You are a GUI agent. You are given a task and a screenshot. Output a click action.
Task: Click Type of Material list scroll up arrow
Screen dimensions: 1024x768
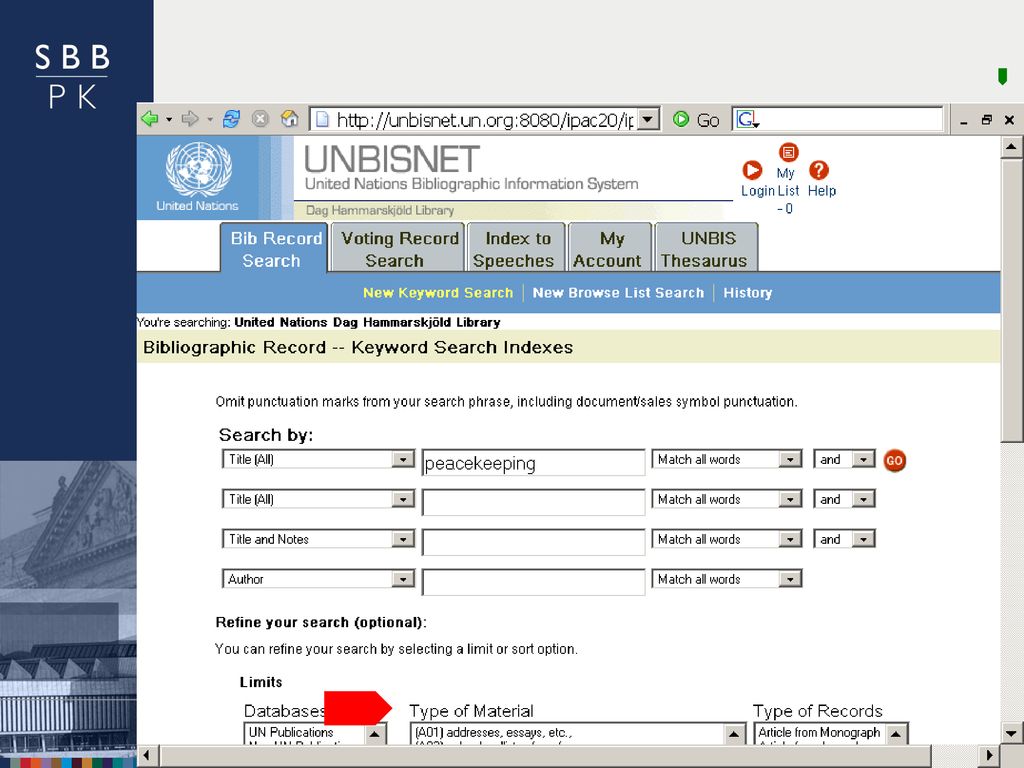(x=734, y=734)
